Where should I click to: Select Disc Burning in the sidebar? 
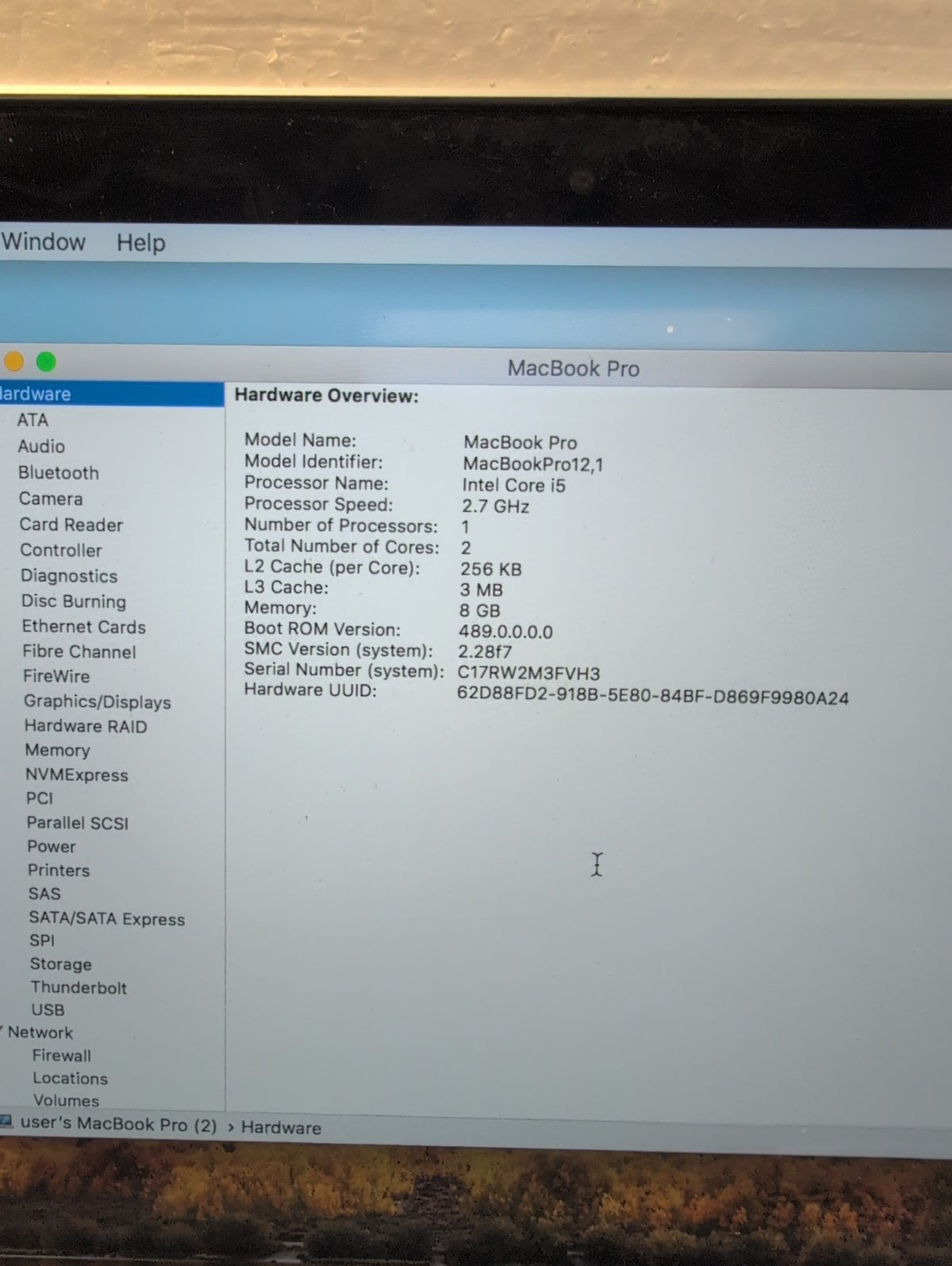(74, 601)
